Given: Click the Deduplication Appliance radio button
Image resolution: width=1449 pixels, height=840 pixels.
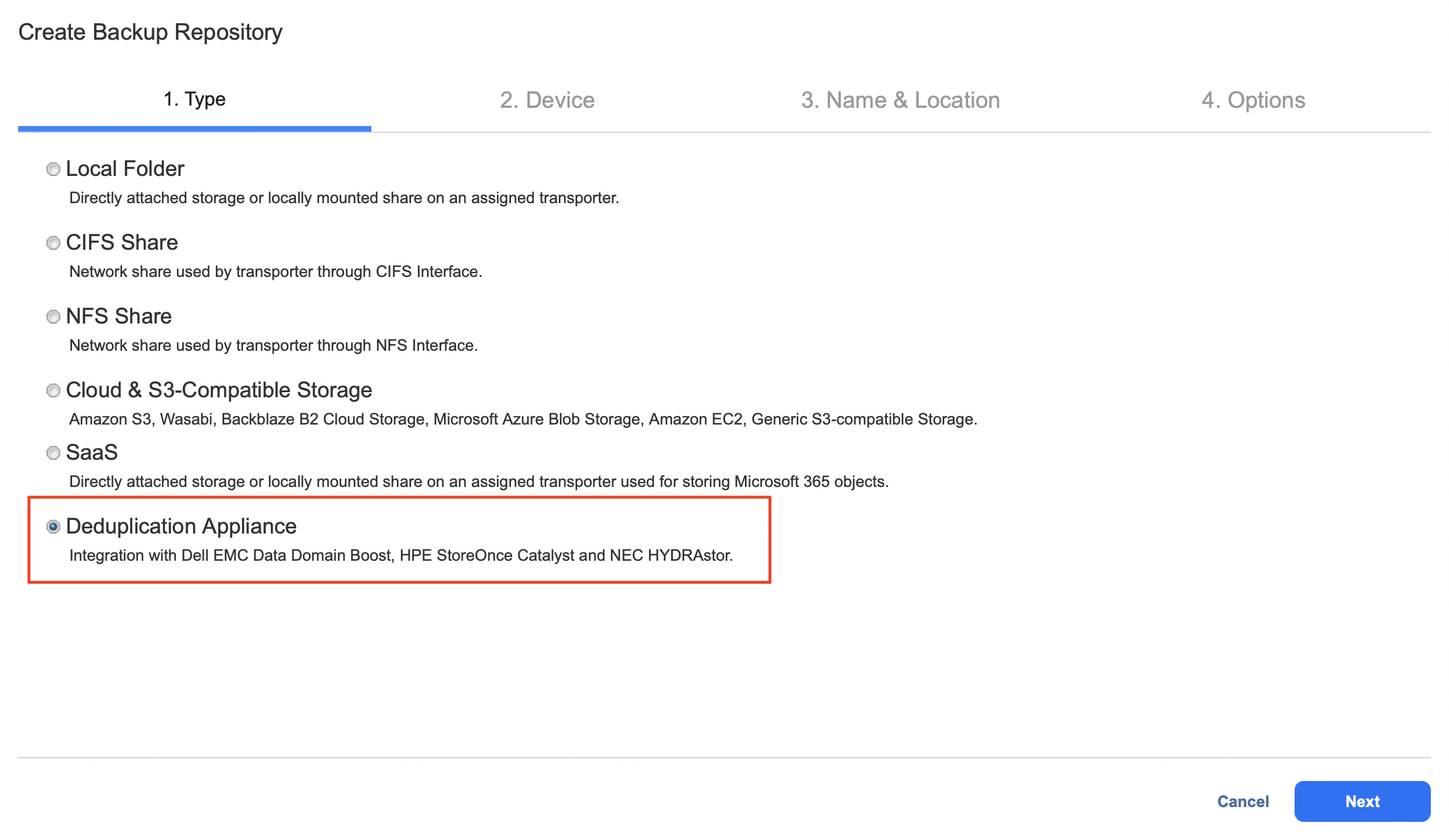Looking at the screenshot, I should pos(53,527).
